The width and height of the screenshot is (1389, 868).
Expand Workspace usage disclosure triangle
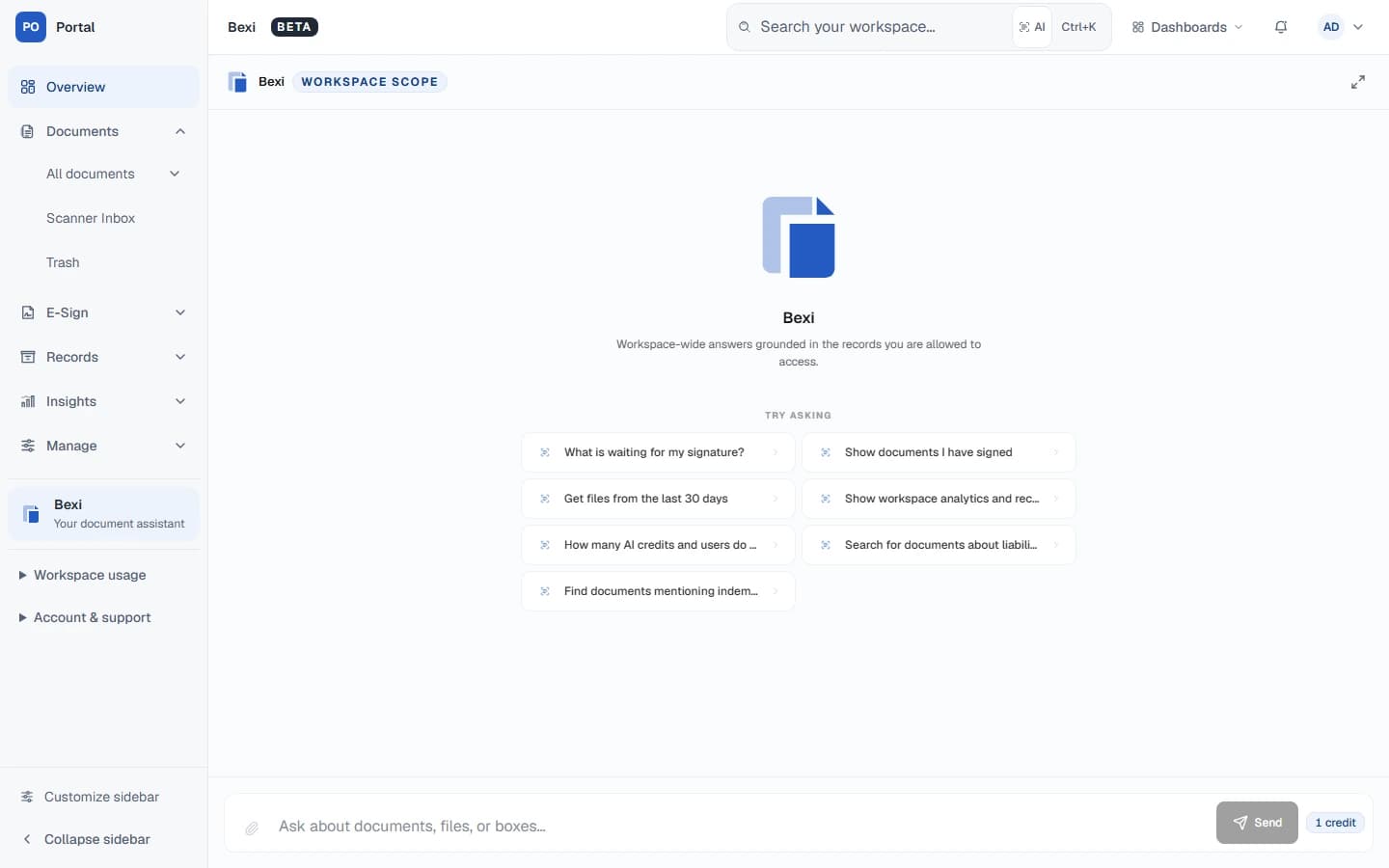click(x=22, y=575)
